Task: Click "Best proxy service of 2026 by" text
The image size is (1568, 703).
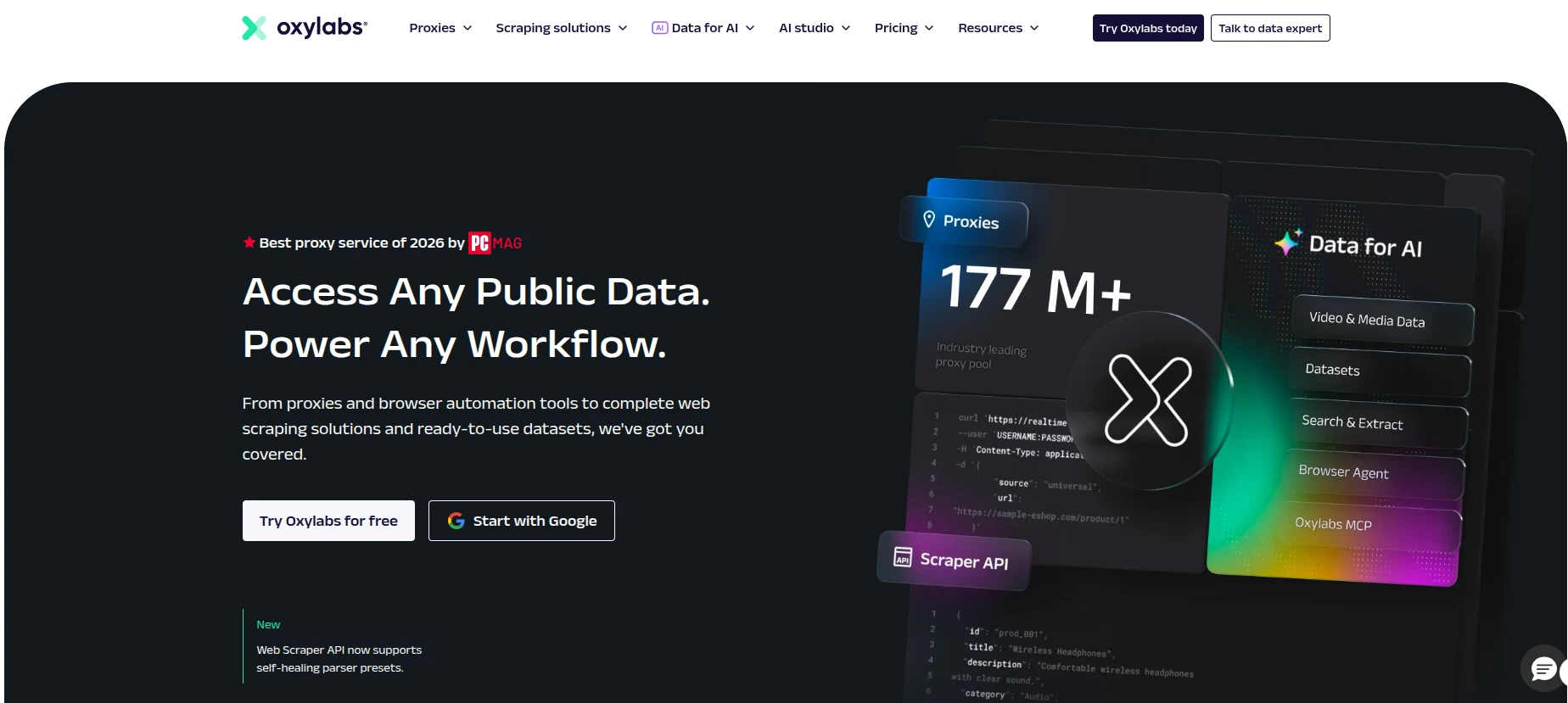Action: pyautogui.click(x=362, y=243)
